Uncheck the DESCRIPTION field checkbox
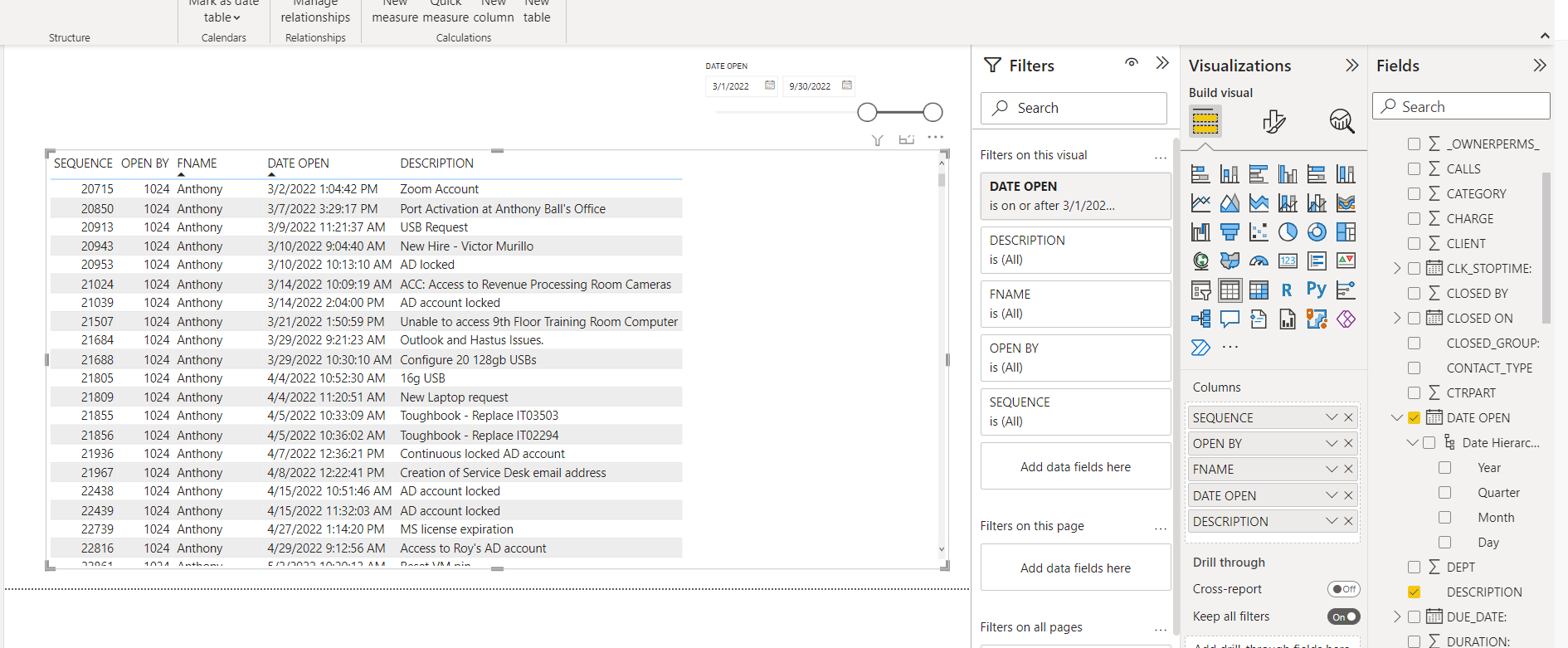Screen dimensions: 1568x648 tap(1414, 592)
